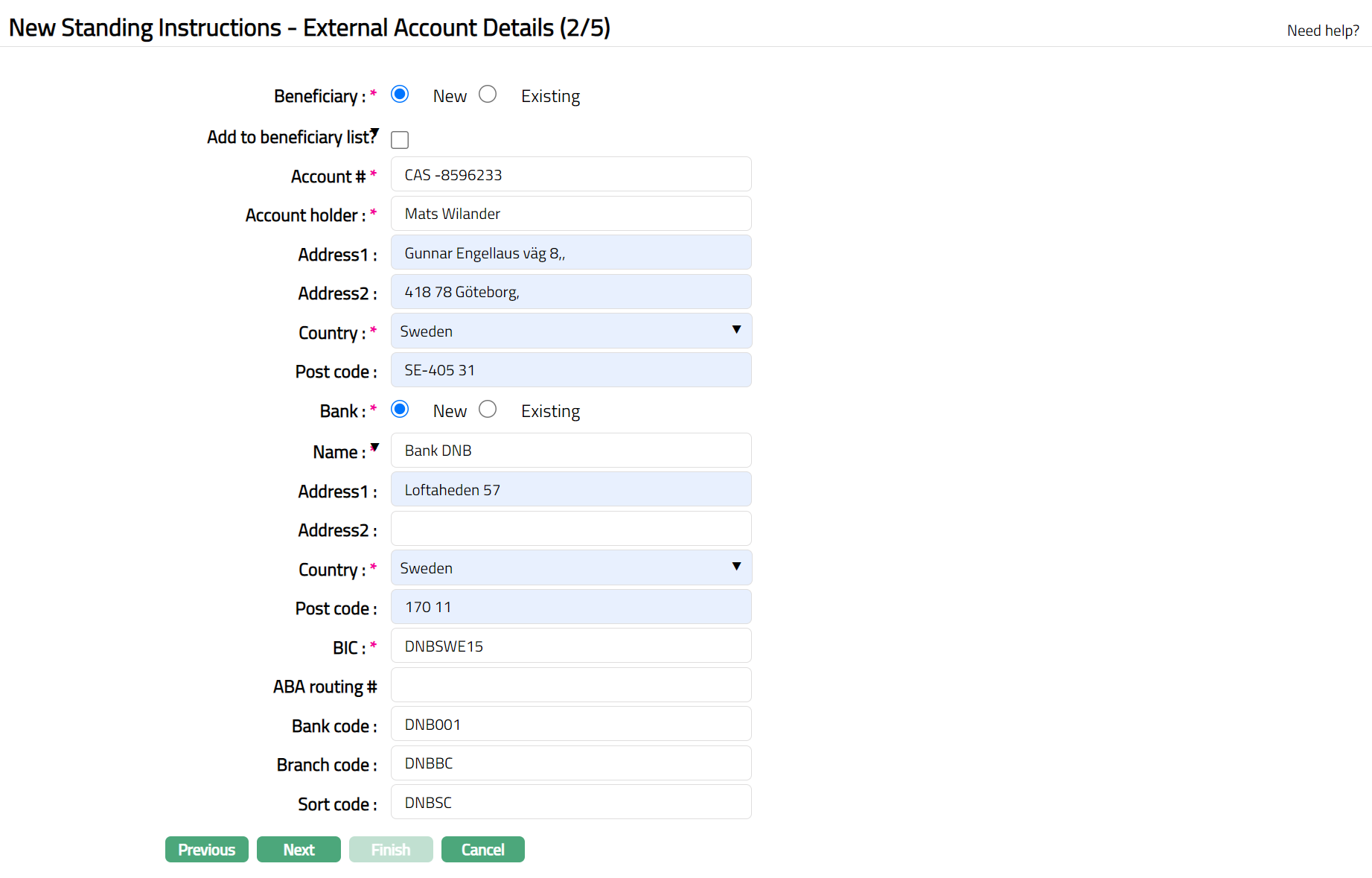Open the Need help? link
This screenshot has width=1372, height=878.
1323,31
